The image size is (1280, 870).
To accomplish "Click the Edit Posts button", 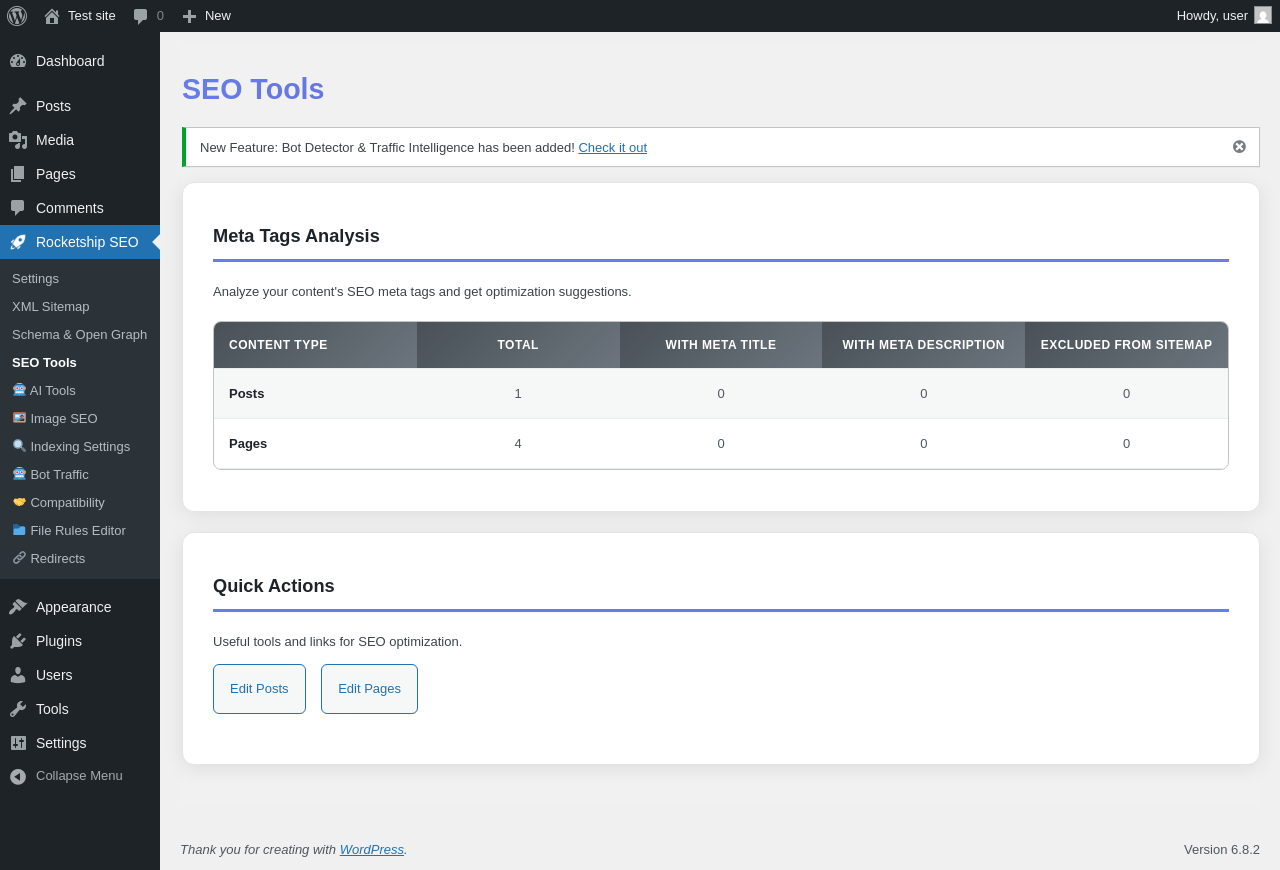I will [x=259, y=689].
